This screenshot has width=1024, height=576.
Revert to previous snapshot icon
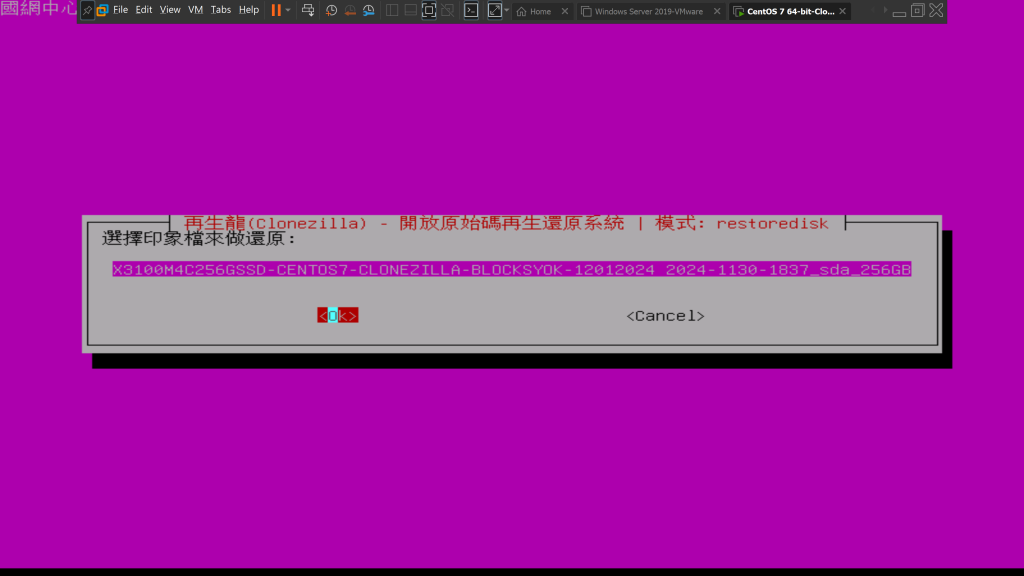coord(350,10)
